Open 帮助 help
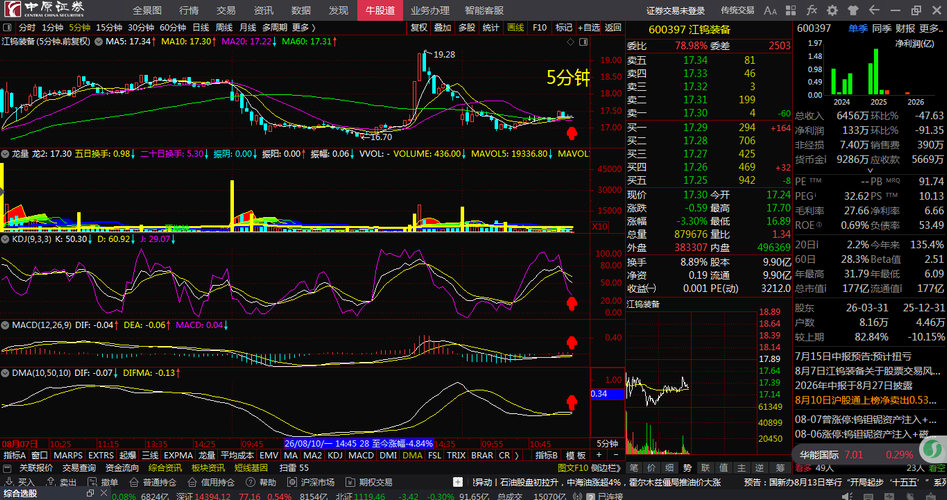 tap(261, 482)
